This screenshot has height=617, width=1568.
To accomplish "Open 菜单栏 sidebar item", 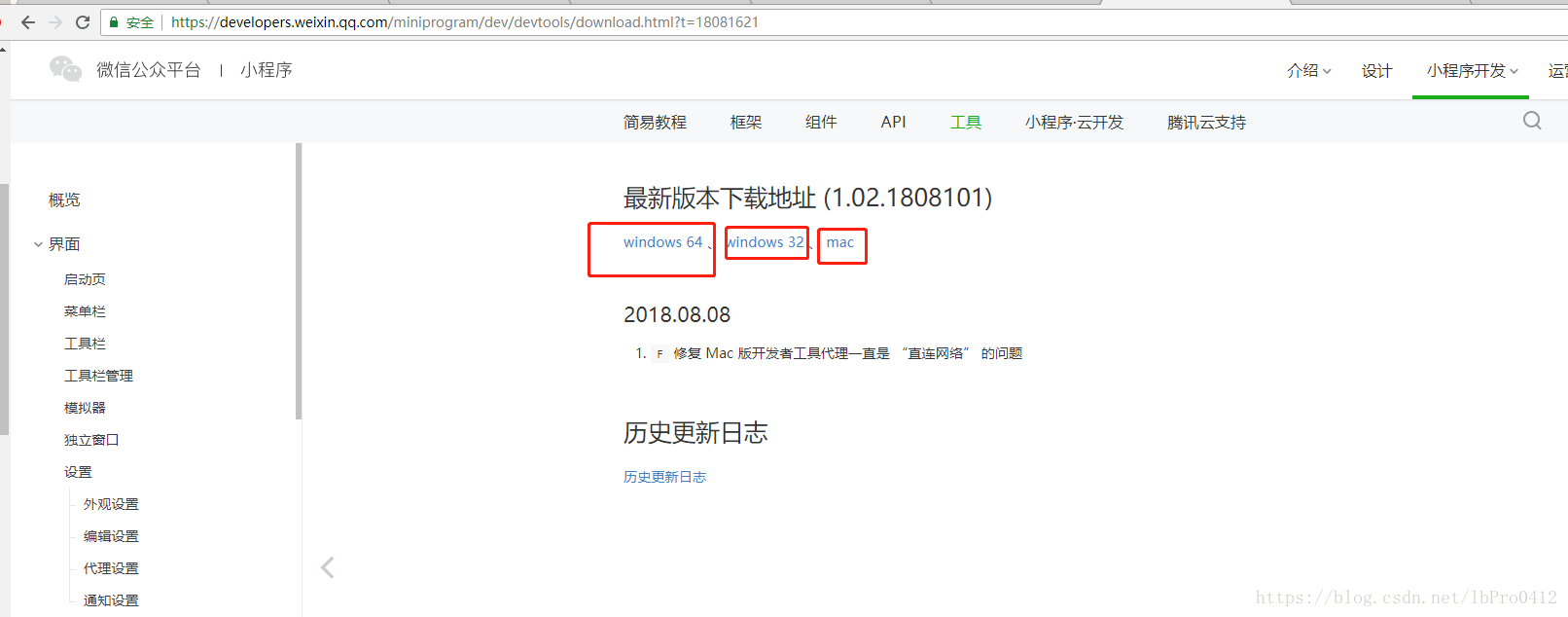I will (85, 311).
